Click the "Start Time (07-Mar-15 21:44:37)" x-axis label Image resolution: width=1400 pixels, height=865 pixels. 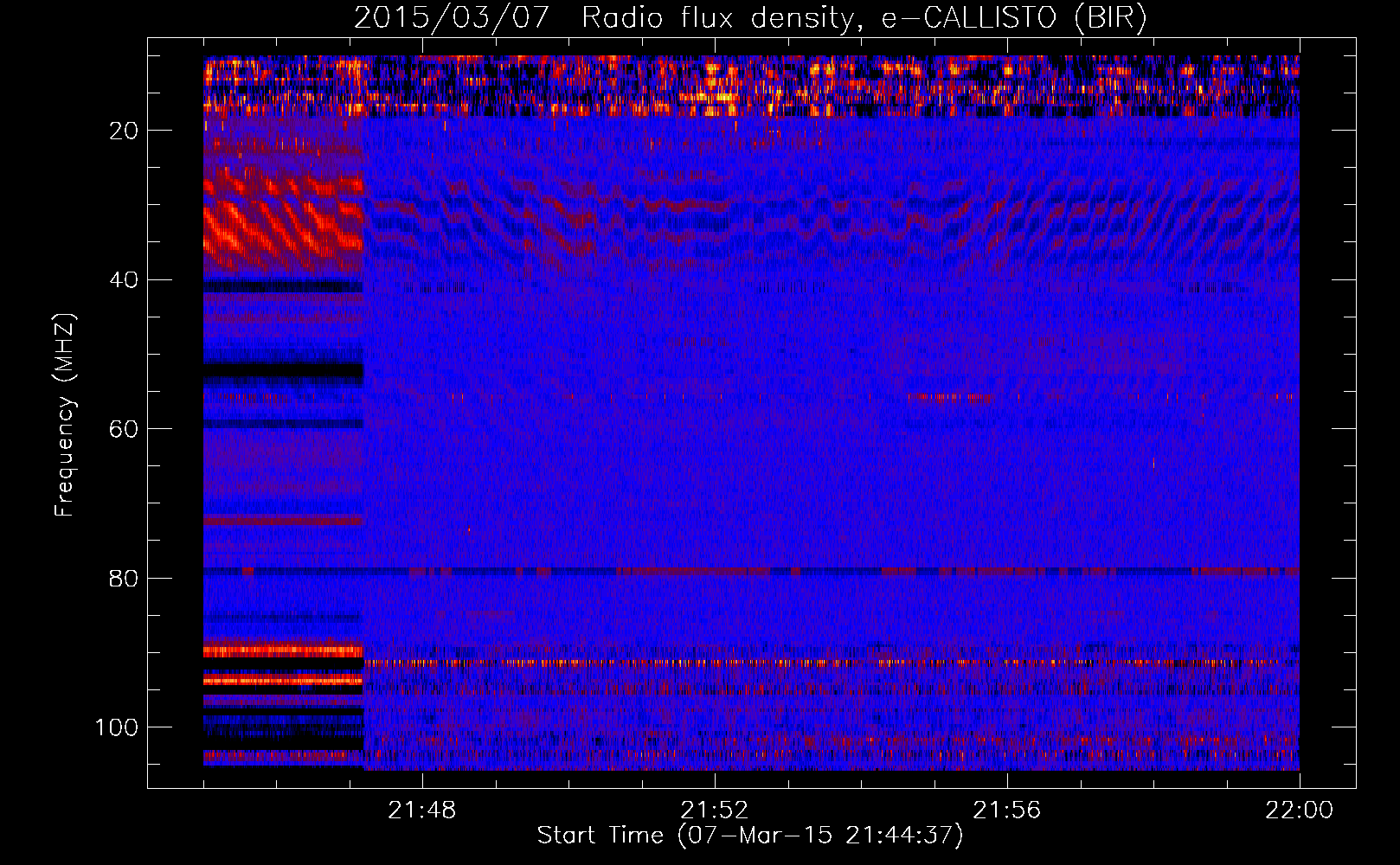(750, 836)
